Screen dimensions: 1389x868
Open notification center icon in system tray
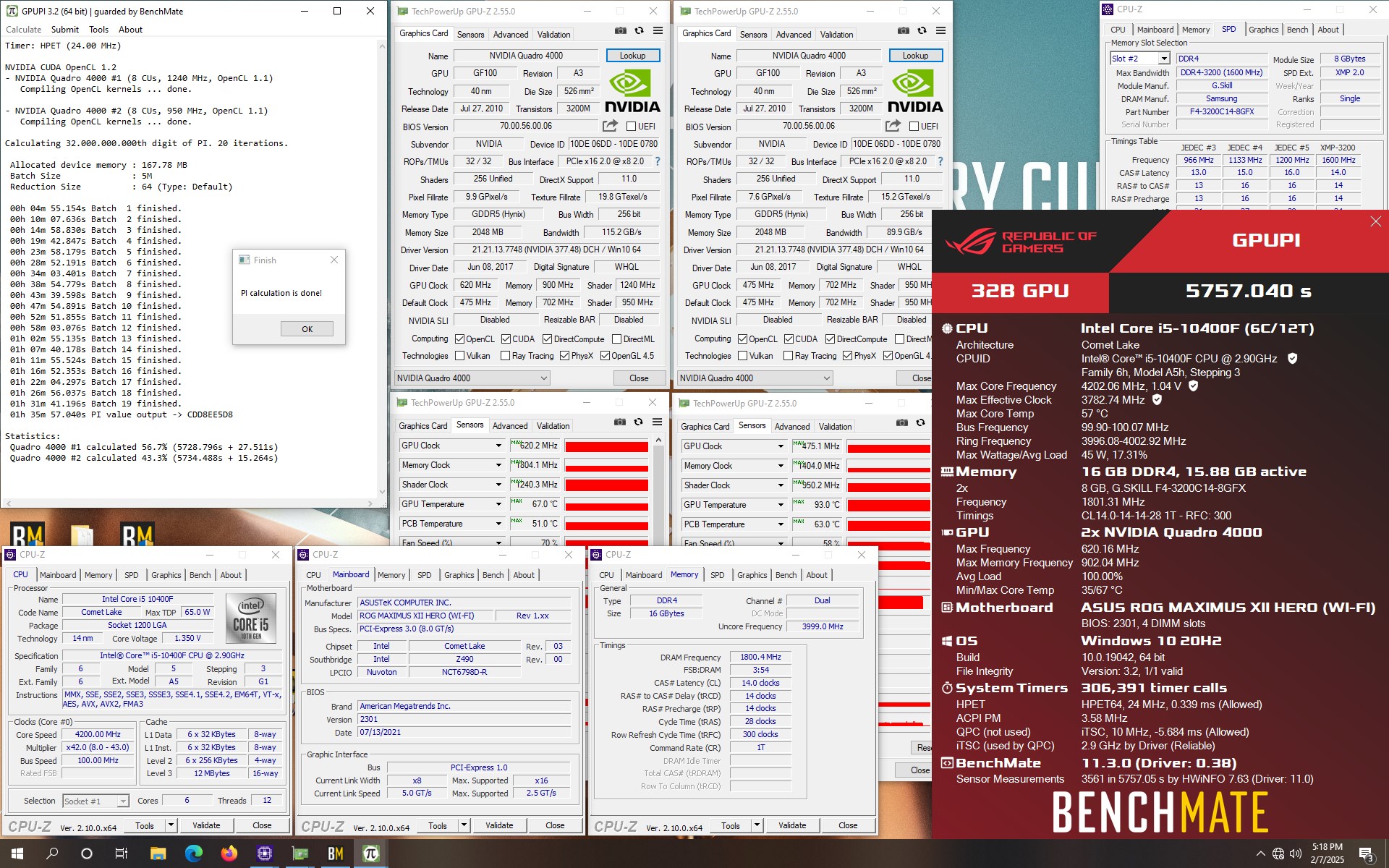[x=1366, y=854]
